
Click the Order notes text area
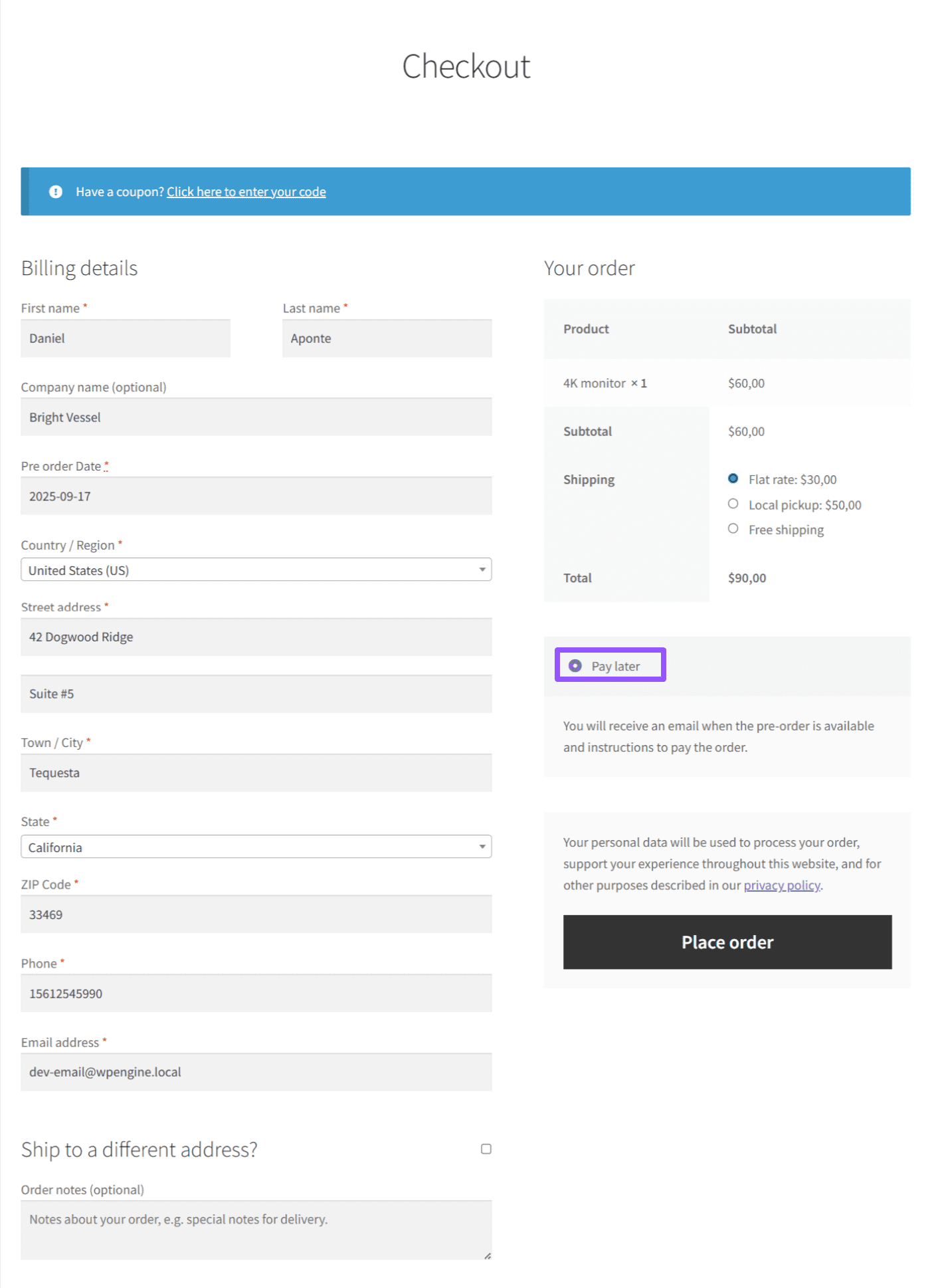pyautogui.click(x=256, y=1228)
